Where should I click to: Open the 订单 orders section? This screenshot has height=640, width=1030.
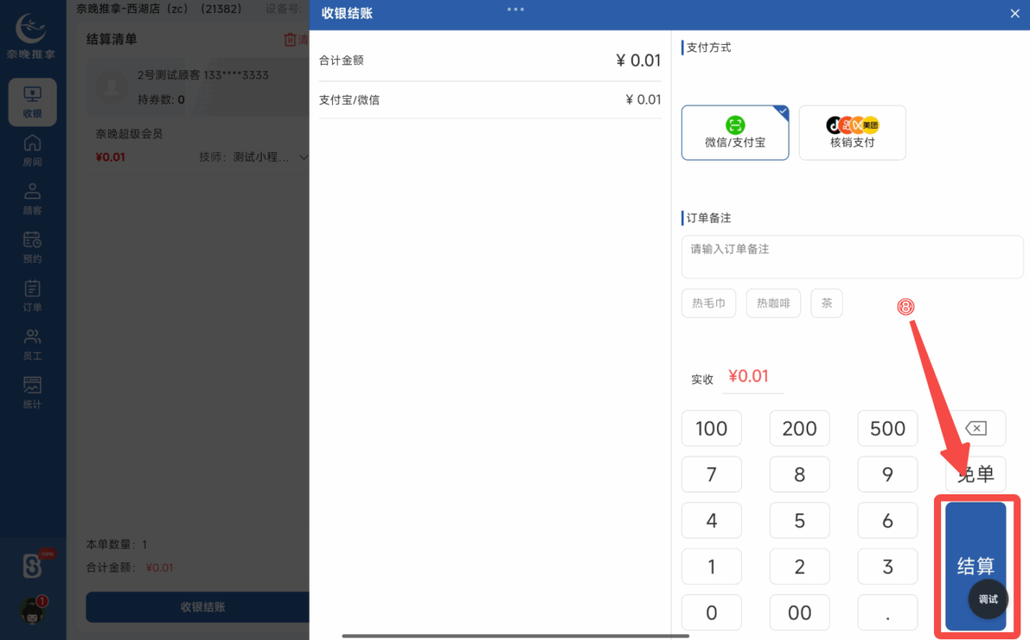33,294
